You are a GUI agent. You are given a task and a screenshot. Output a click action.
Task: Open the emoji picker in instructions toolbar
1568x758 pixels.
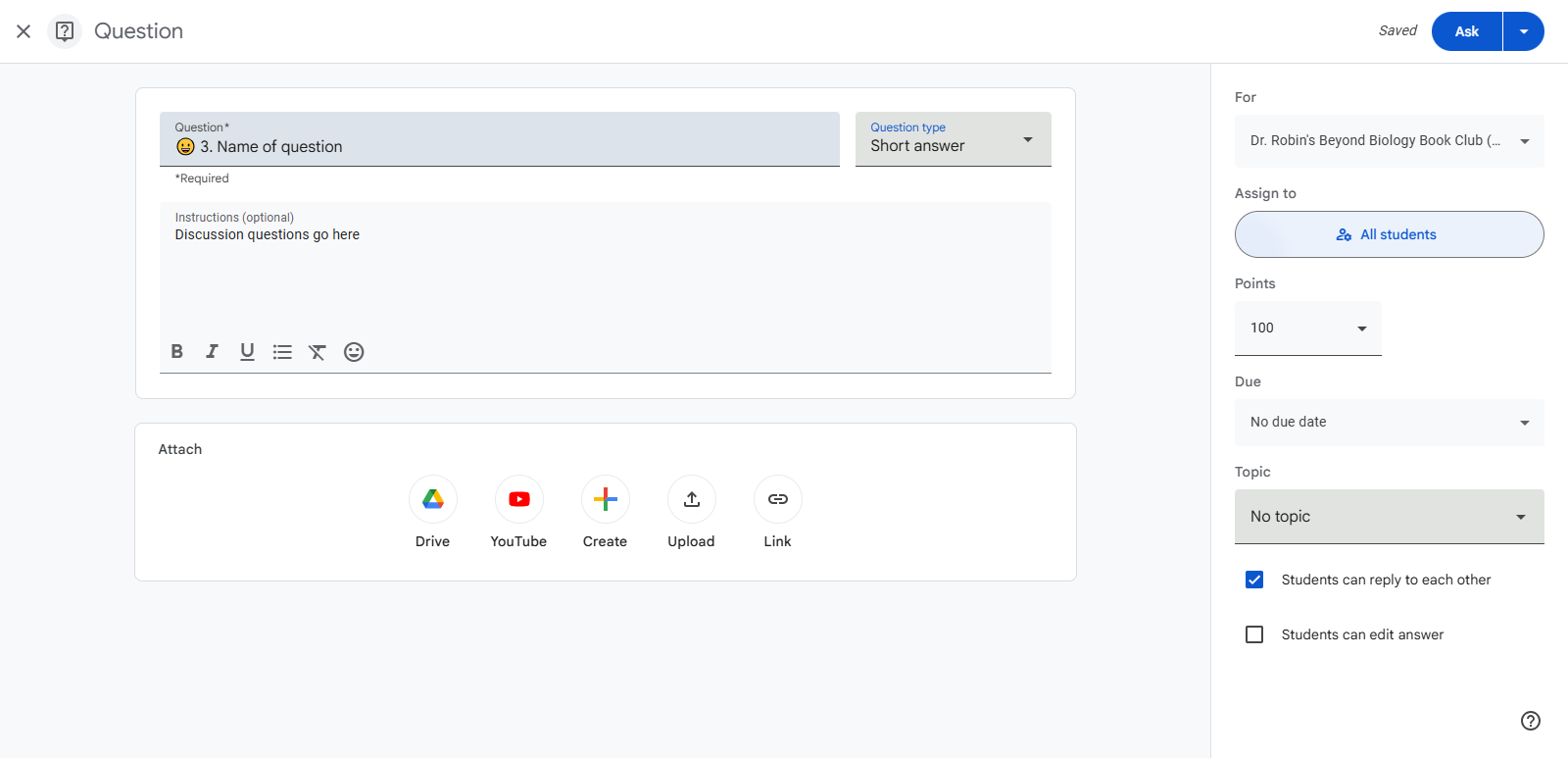tap(354, 351)
